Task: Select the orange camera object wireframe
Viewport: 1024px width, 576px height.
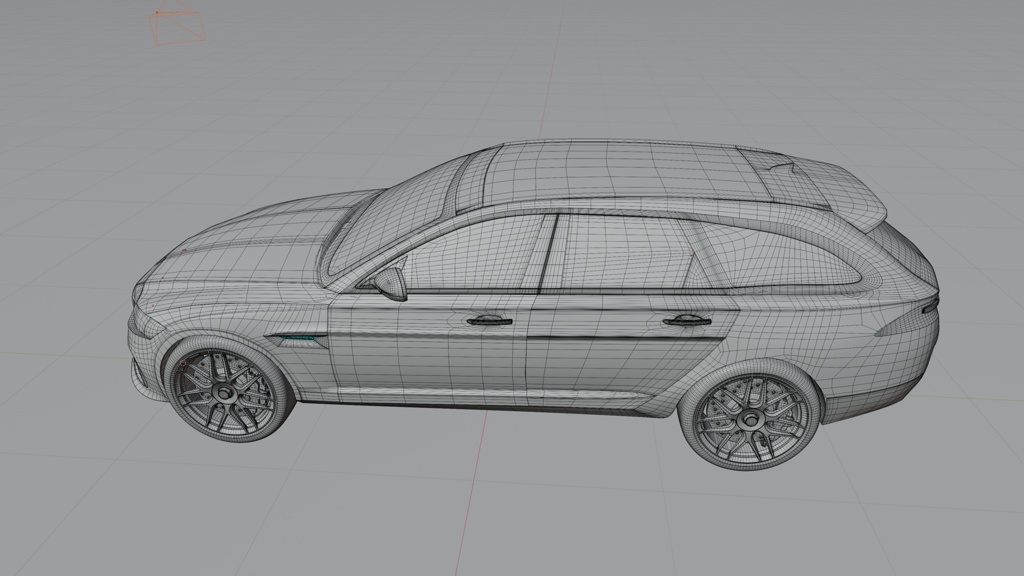Action: coord(178,24)
